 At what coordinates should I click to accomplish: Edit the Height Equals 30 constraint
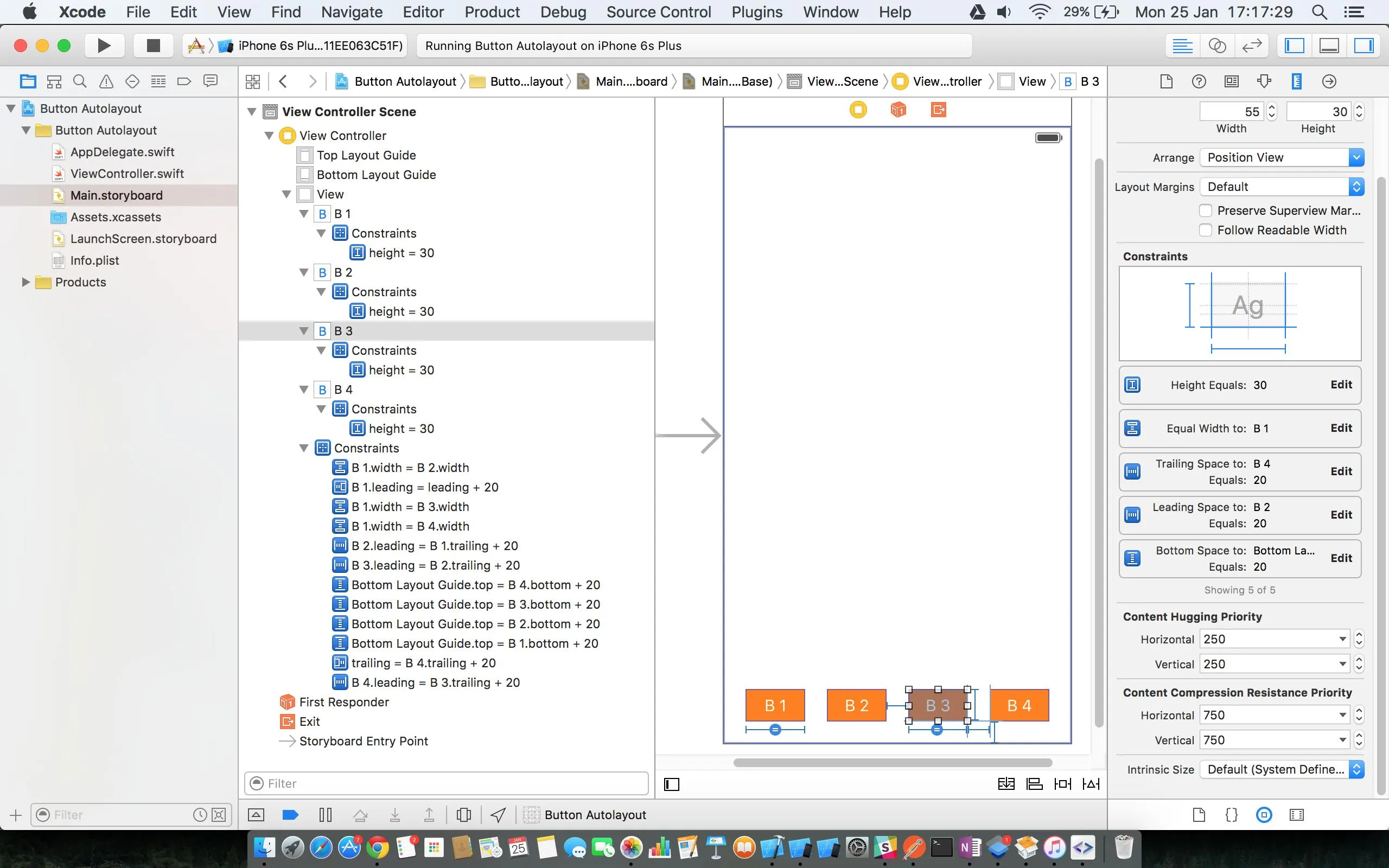pyautogui.click(x=1341, y=385)
